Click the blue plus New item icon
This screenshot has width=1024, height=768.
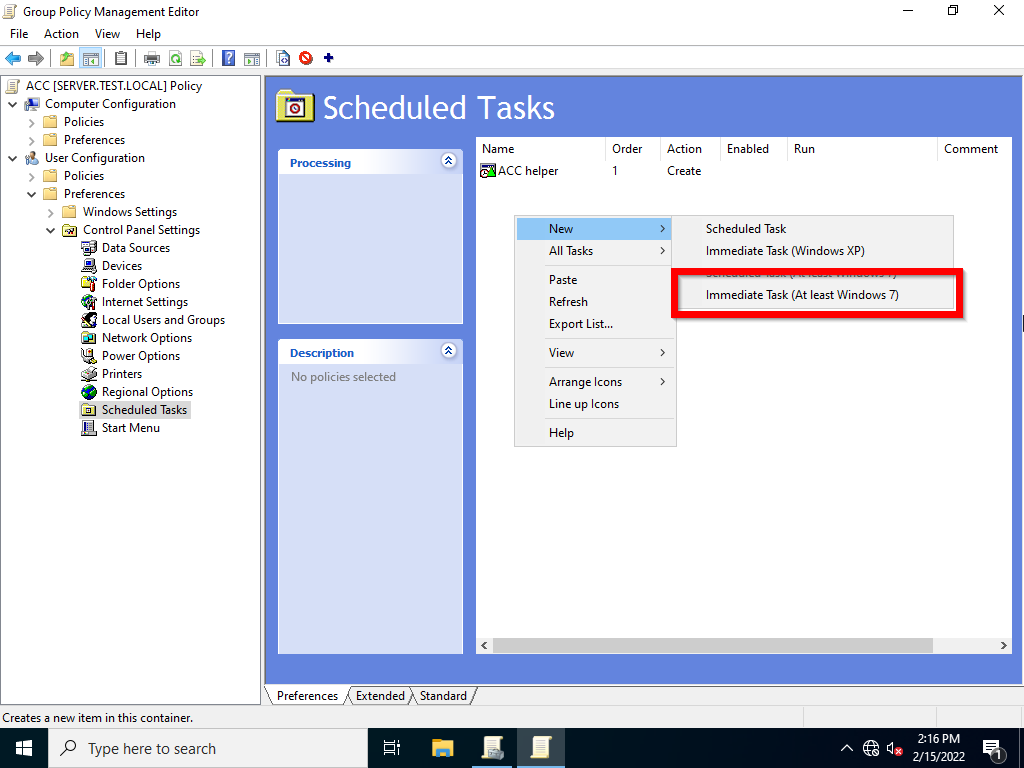click(328, 57)
